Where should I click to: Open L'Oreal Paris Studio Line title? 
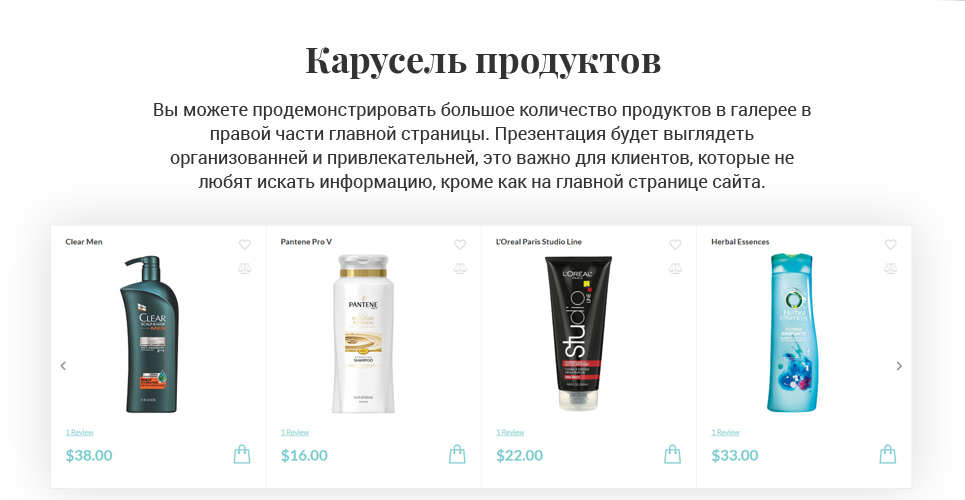tap(539, 242)
